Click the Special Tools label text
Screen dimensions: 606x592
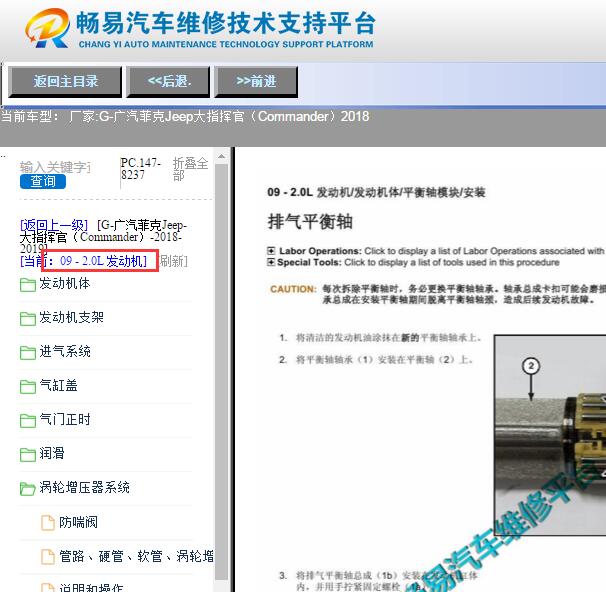[309, 262]
